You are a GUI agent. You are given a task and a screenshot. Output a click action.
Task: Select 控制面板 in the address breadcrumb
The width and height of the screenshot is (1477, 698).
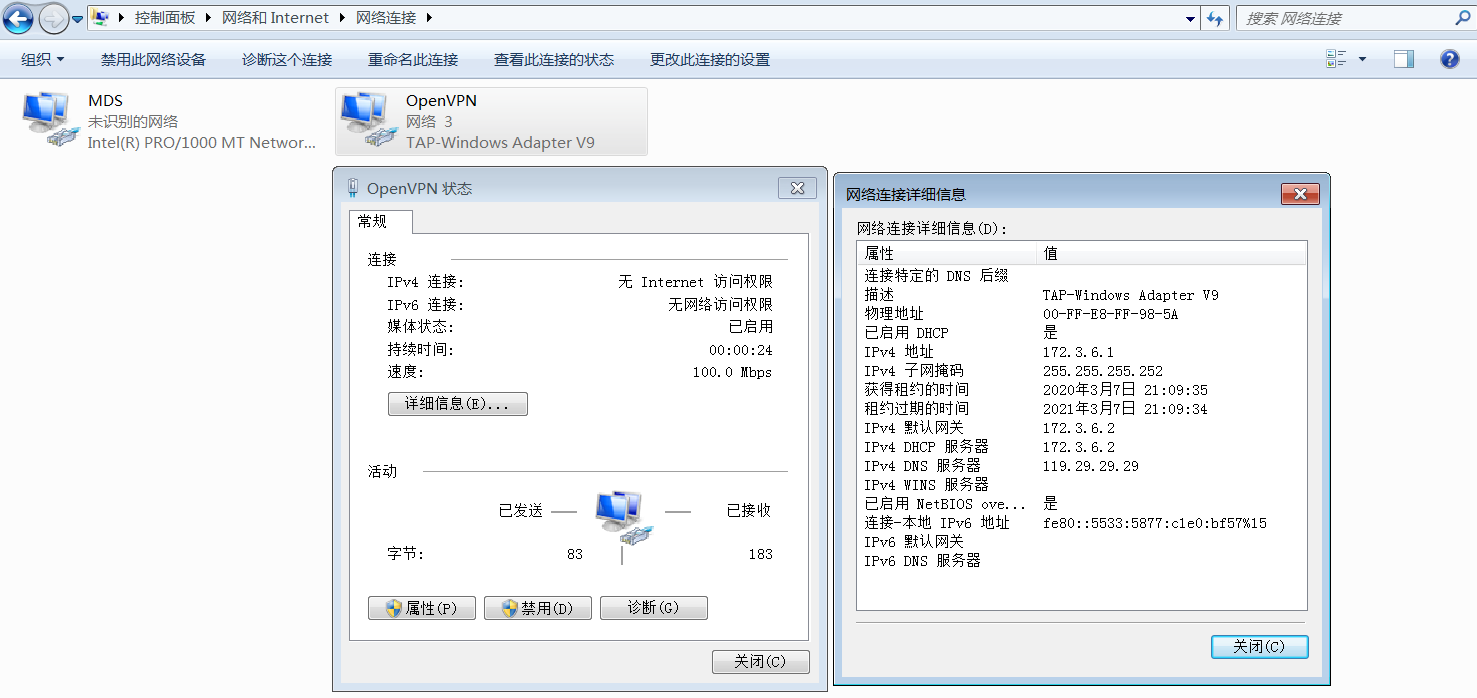165,18
